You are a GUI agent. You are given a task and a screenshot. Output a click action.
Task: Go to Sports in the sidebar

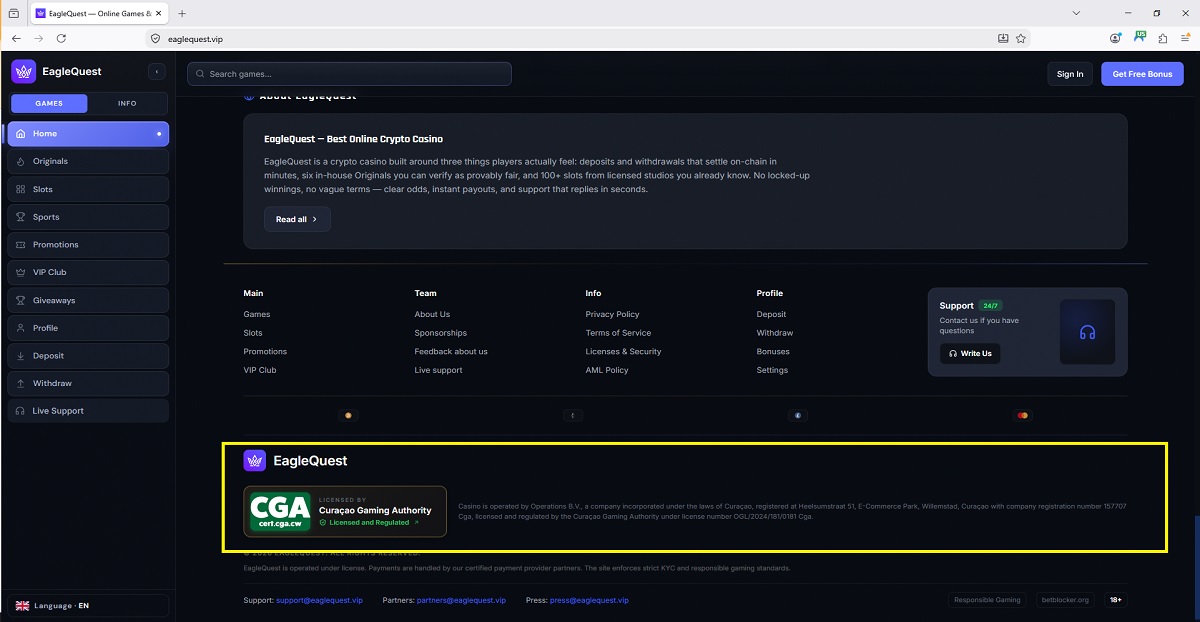point(88,217)
